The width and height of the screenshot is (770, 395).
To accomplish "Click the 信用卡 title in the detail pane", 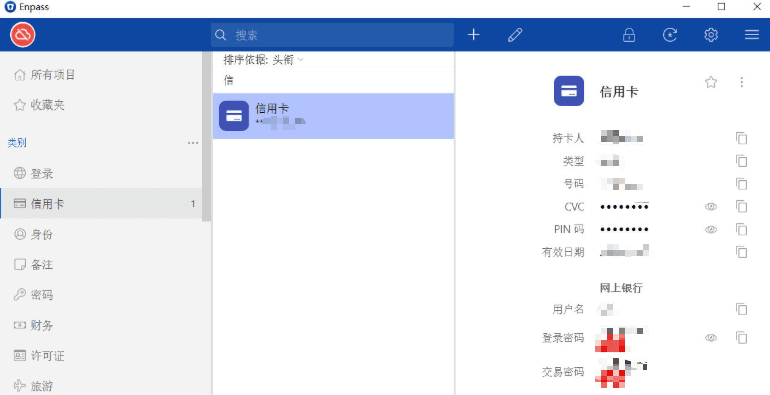I will pyautogui.click(x=619, y=92).
